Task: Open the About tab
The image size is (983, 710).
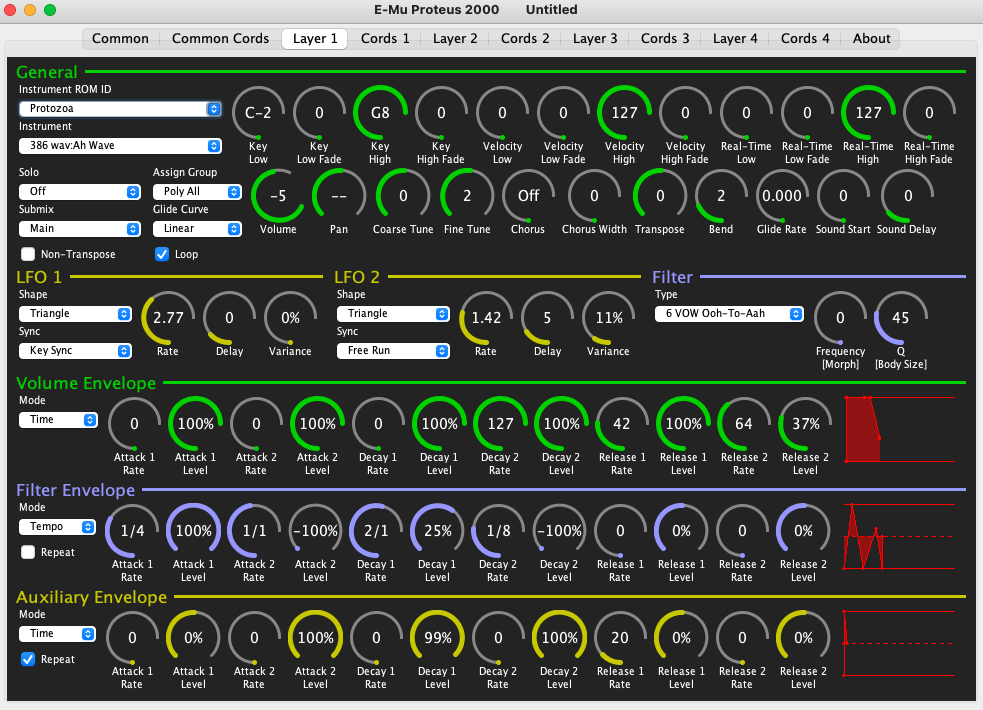Action: point(871,39)
